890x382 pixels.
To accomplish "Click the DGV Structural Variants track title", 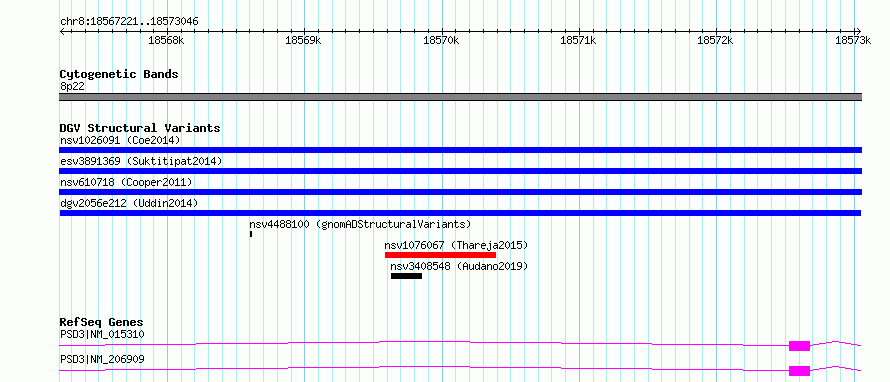I will coord(140,128).
